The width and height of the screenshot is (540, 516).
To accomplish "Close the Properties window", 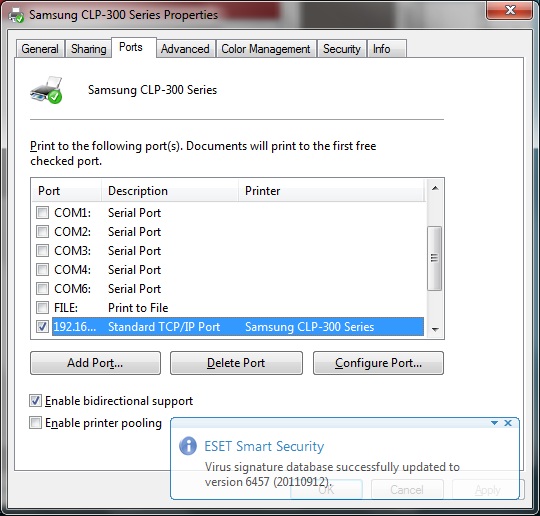I will point(510,10).
